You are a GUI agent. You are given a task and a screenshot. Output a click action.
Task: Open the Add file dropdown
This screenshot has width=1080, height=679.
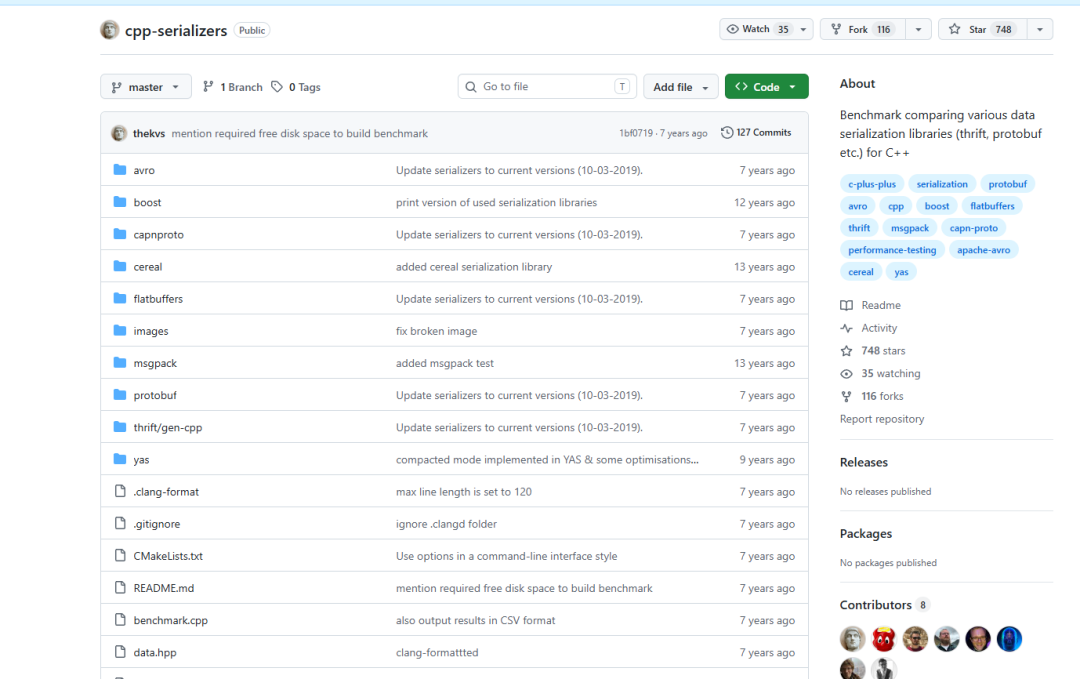[681, 87]
